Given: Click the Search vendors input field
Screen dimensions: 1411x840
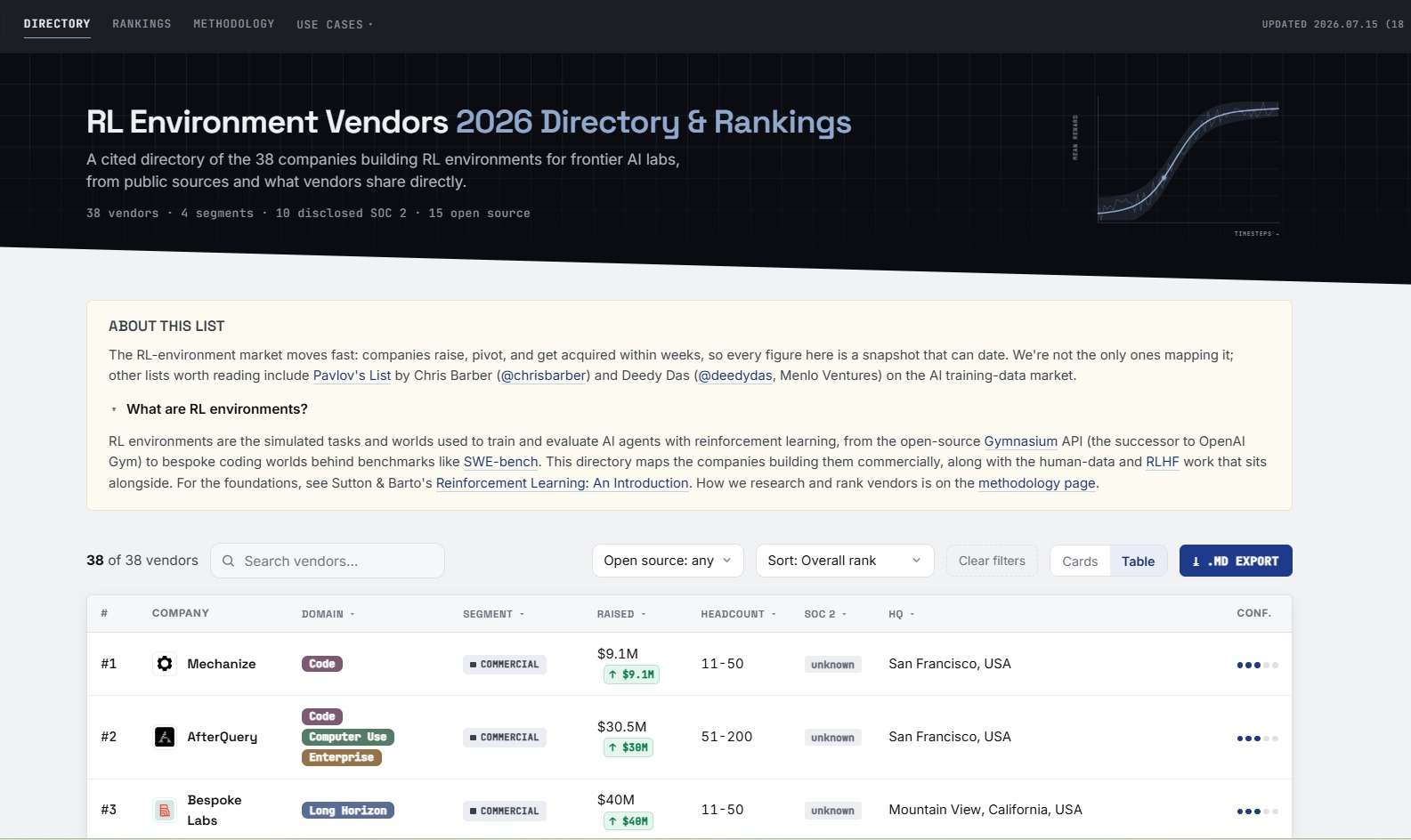Looking at the screenshot, I should pos(328,561).
